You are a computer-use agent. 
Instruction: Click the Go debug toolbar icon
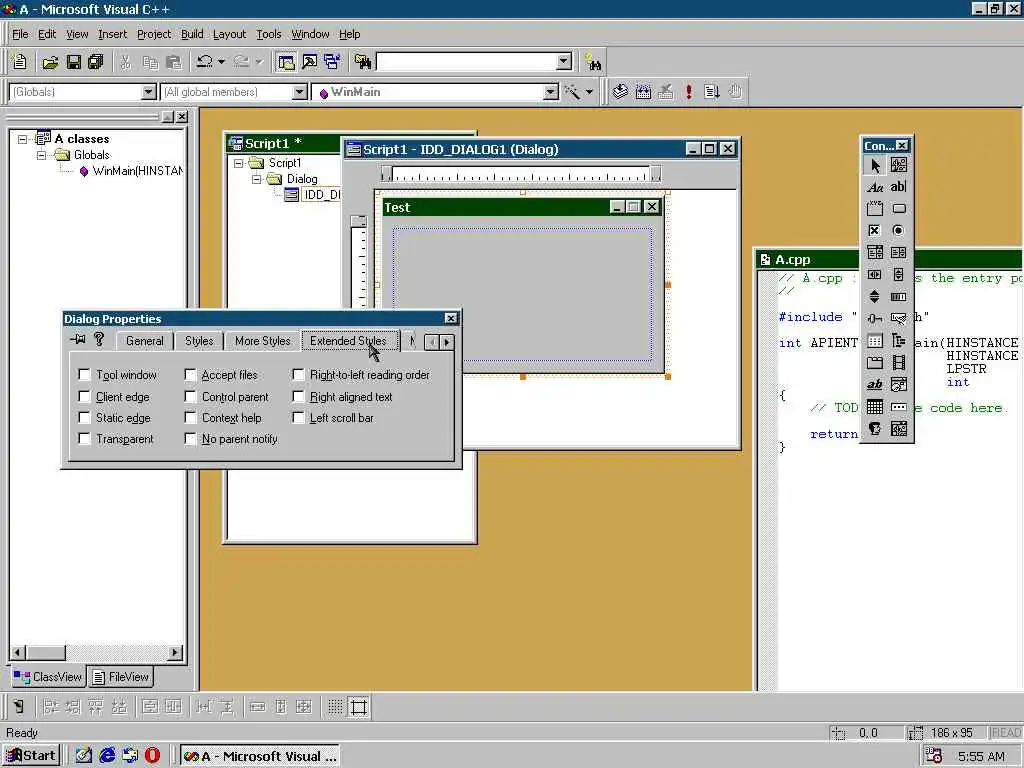pyautogui.click(x=712, y=92)
